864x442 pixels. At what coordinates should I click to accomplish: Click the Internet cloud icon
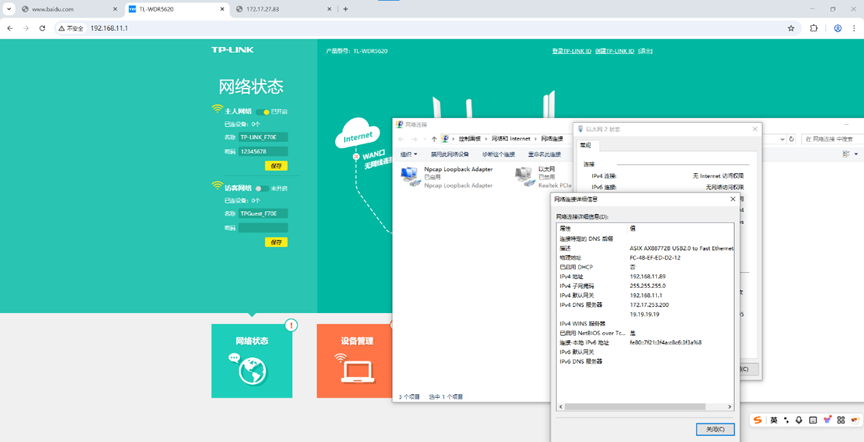click(x=358, y=133)
